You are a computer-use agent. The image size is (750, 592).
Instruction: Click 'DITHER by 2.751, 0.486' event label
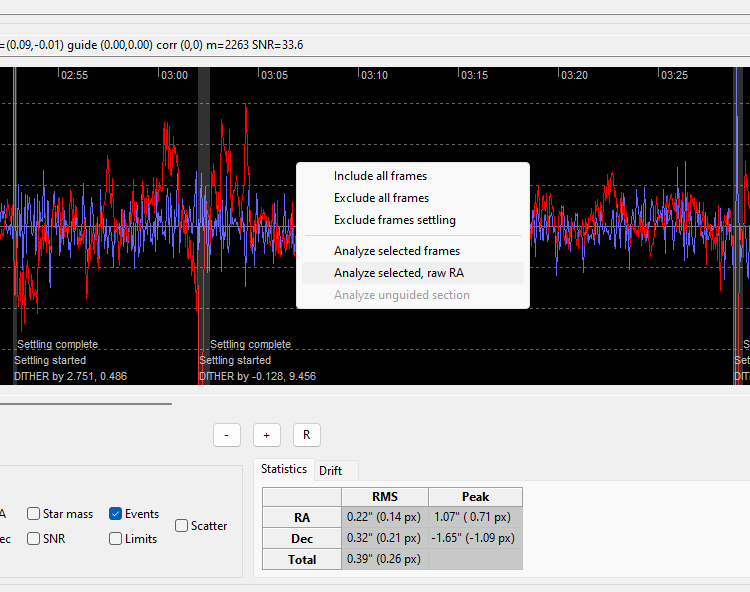click(70, 376)
